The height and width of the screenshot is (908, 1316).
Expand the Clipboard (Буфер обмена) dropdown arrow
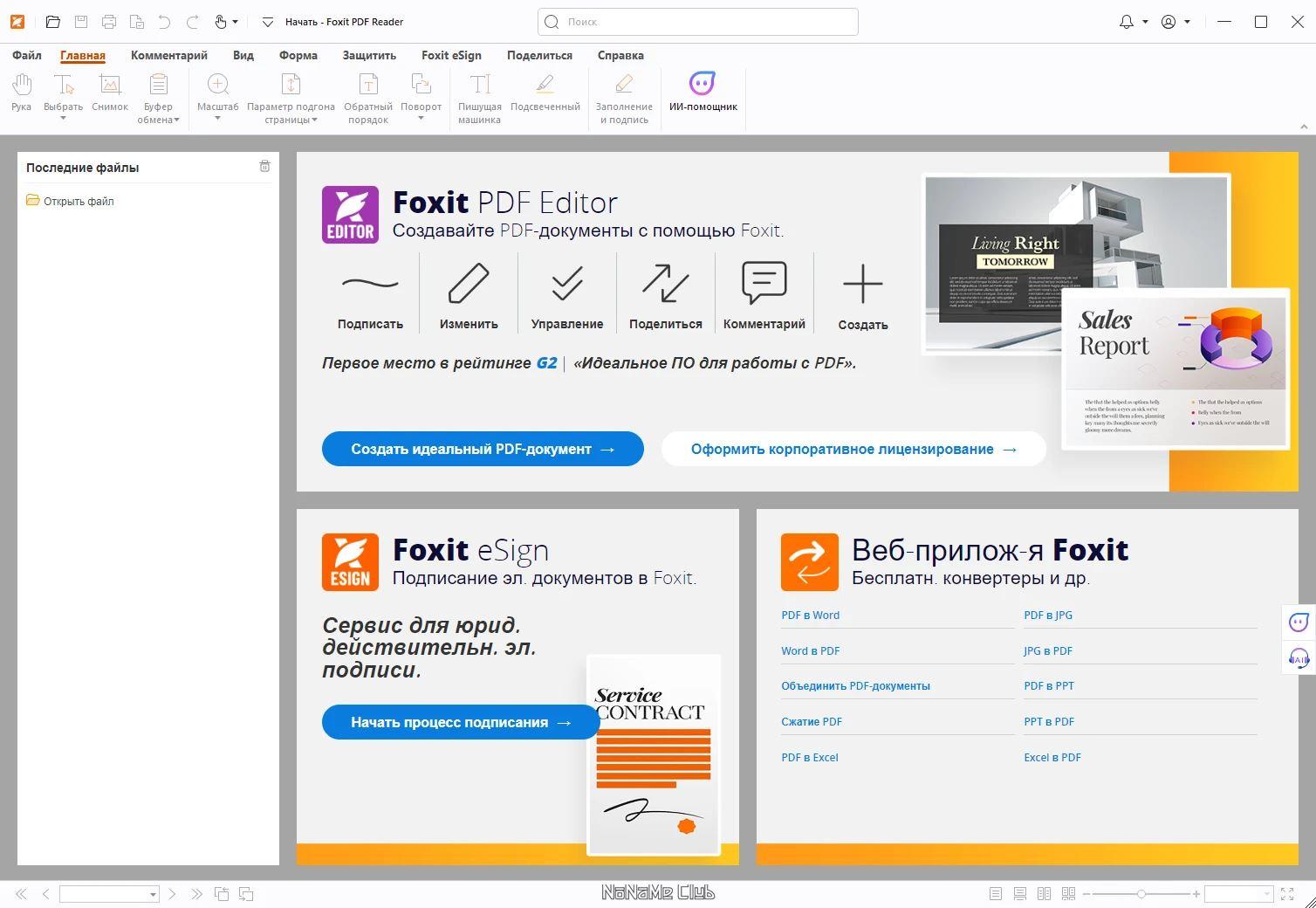tap(176, 120)
